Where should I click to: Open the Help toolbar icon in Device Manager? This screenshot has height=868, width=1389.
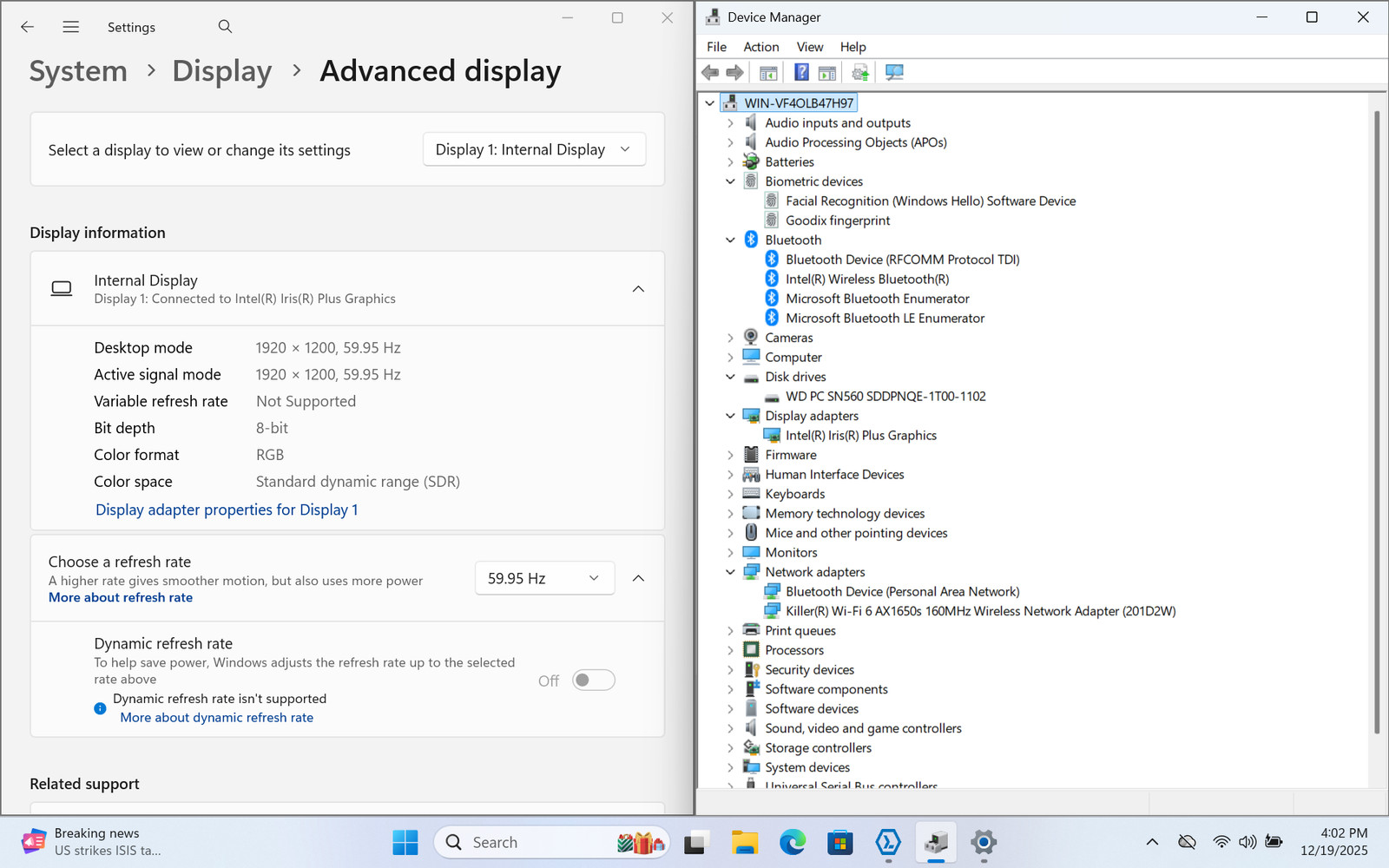click(x=801, y=73)
